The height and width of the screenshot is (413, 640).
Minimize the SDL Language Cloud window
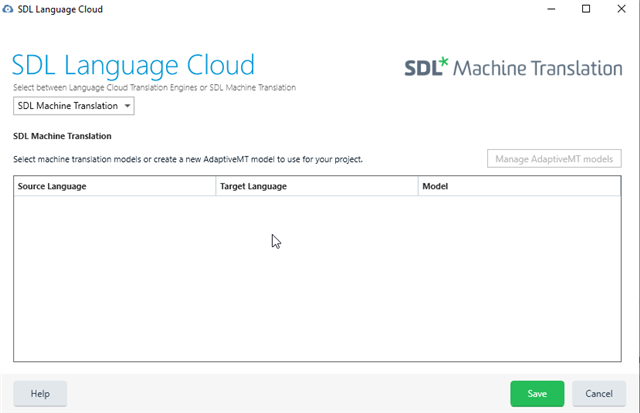(x=551, y=9)
